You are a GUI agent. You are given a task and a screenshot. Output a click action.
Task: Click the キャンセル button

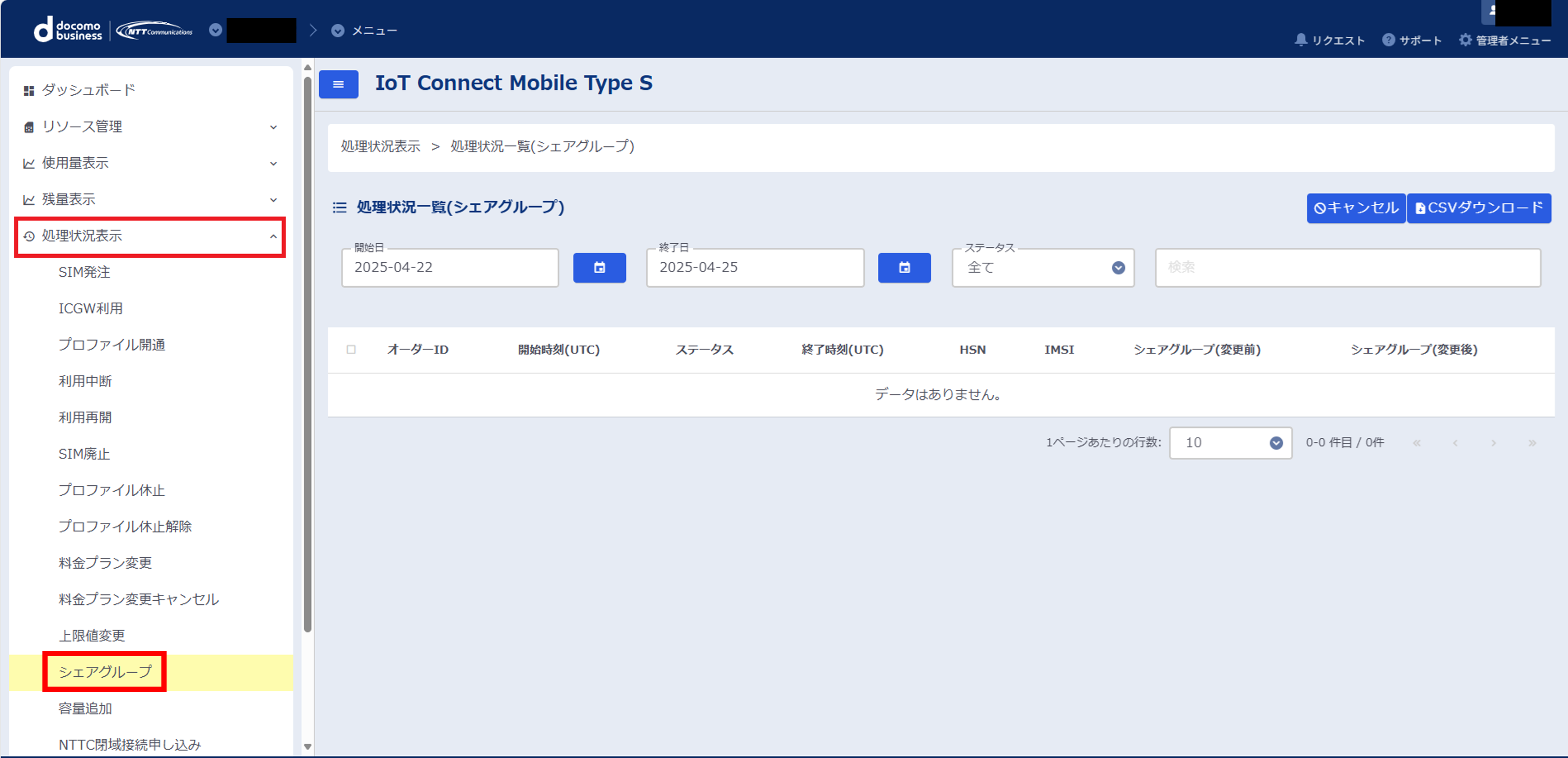pyautogui.click(x=1355, y=207)
